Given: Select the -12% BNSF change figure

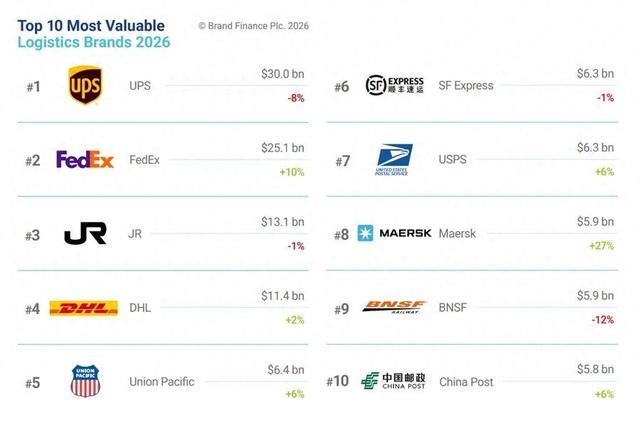Looking at the screenshot, I should click(x=603, y=320).
